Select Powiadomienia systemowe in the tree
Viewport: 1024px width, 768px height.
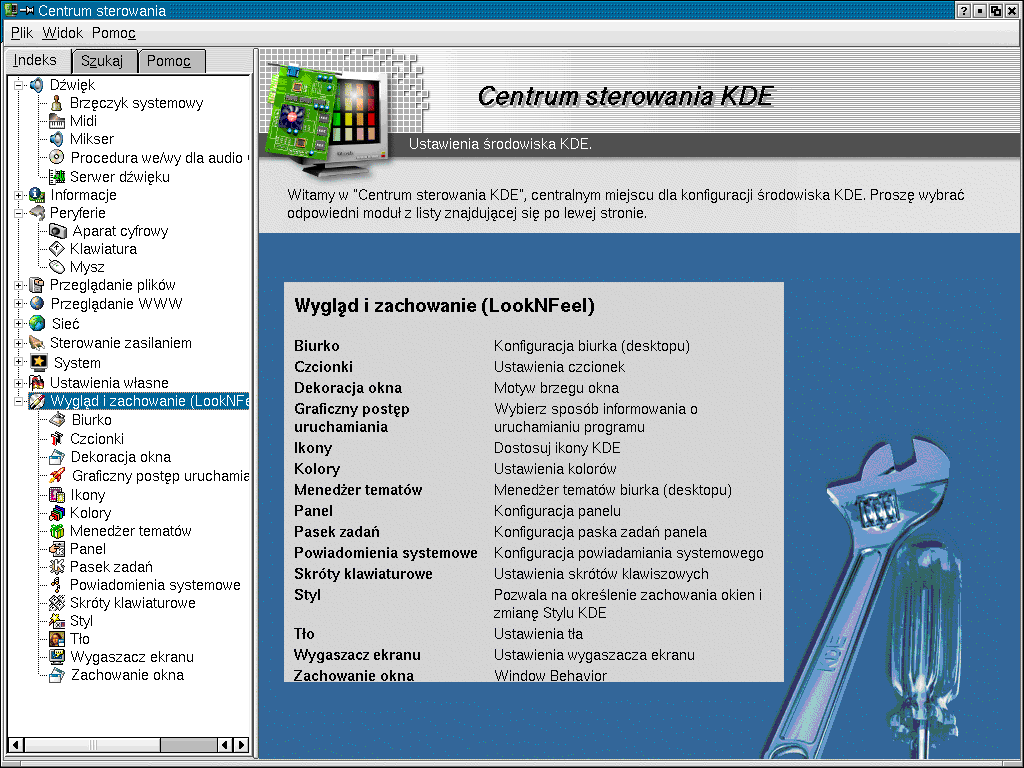pos(155,585)
